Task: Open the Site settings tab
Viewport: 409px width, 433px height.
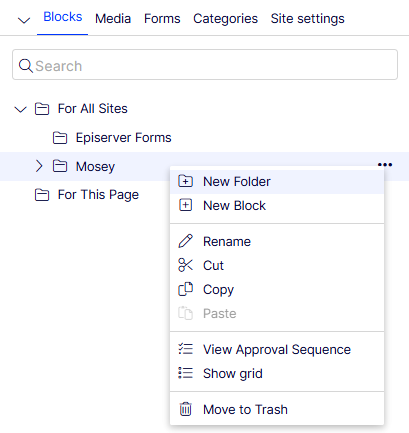Action: [x=307, y=19]
